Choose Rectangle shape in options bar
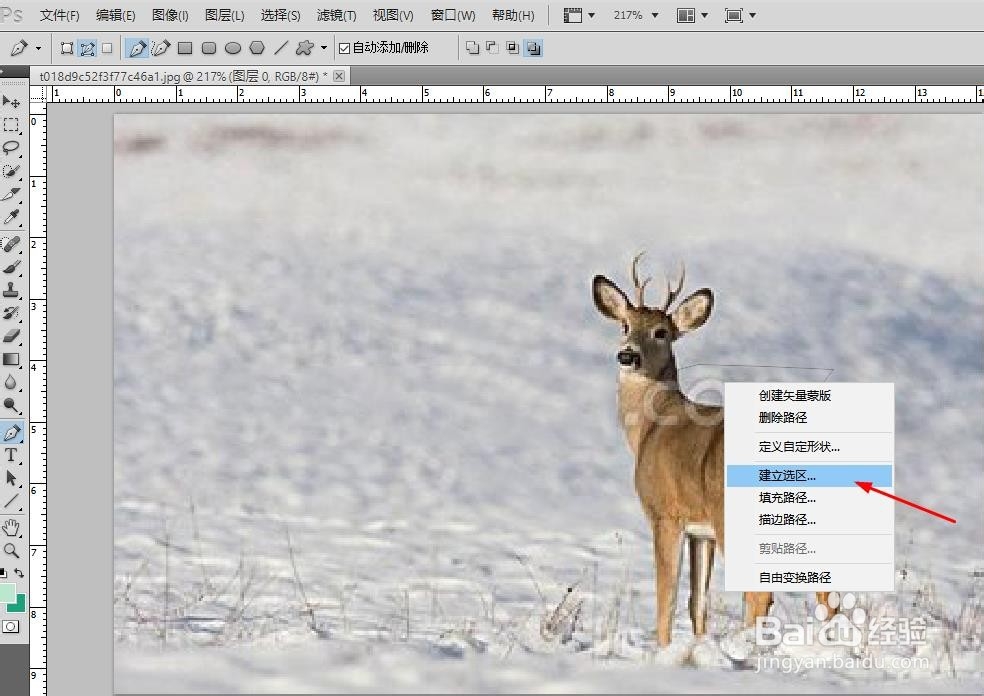Screen dimensions: 984x696 (184, 48)
